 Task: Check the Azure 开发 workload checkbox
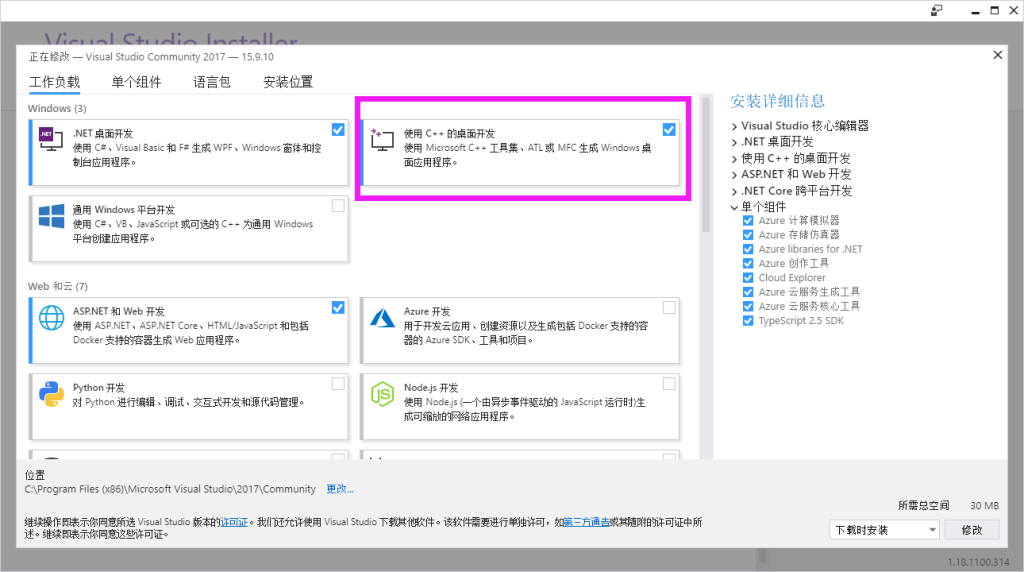[x=669, y=308]
